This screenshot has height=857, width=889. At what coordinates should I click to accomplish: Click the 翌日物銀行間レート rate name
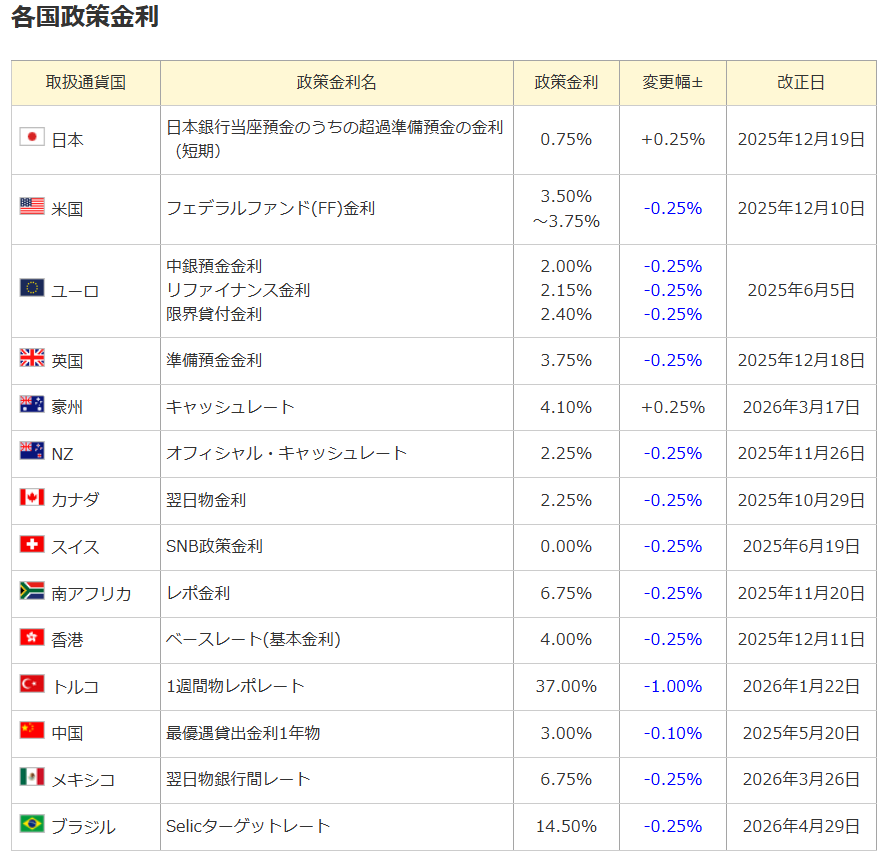pos(238,779)
